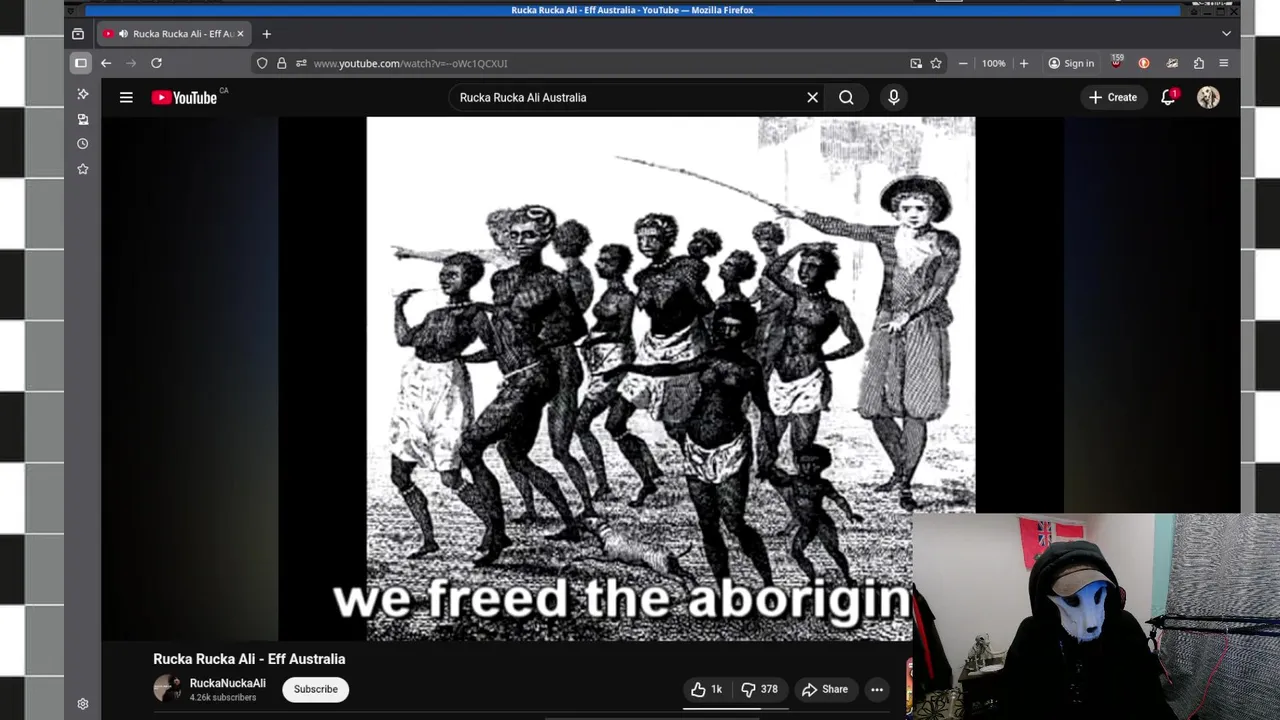Close the Rucka Rucka Ali tab
Image resolution: width=1280 pixels, height=720 pixels.
pos(240,34)
